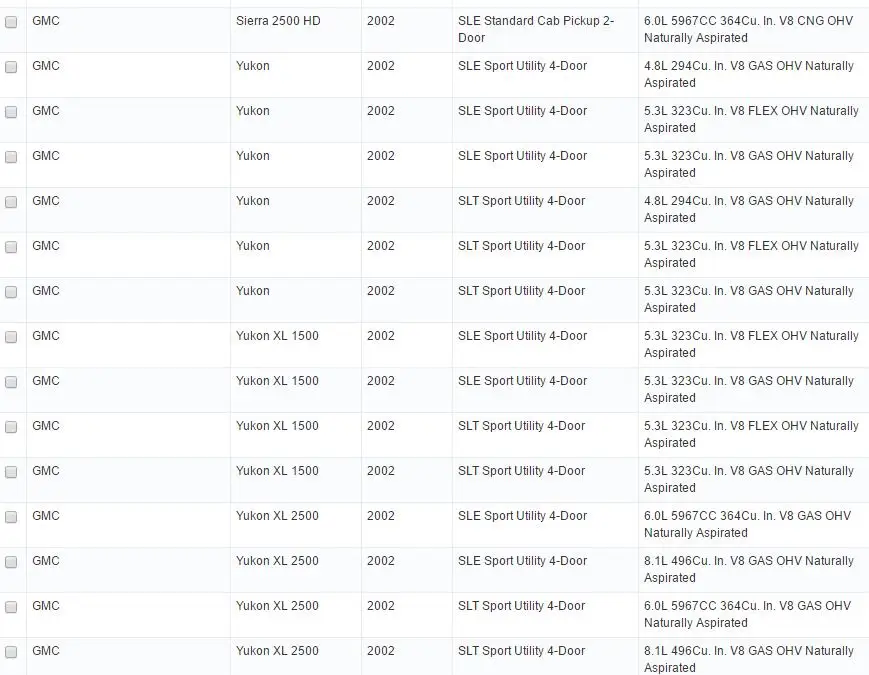The width and height of the screenshot is (869, 675).
Task: Click '8.1L 496Cu. In.' engine in Yukon XL 2500 SLT row
Action: (x=749, y=659)
